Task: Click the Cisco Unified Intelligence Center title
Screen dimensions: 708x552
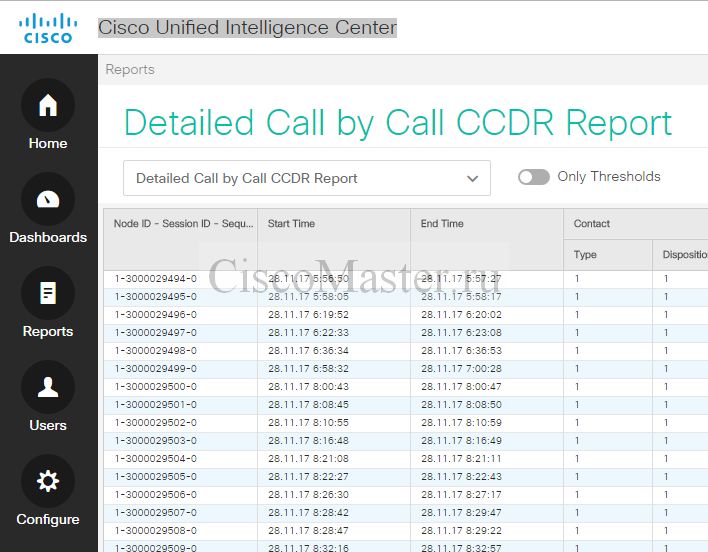Action: coord(247,28)
